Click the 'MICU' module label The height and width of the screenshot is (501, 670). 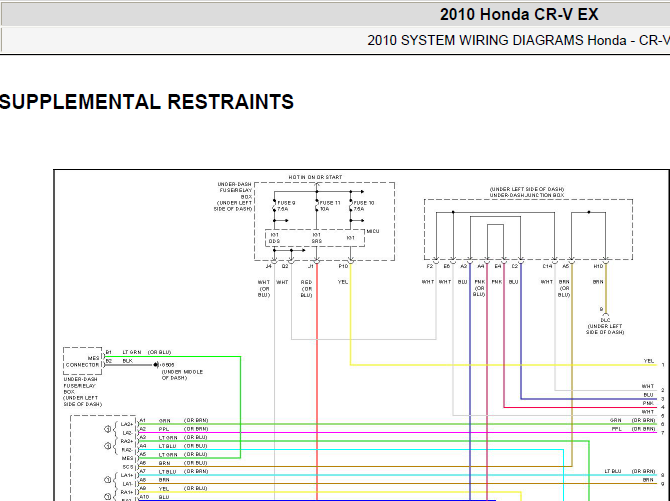[373, 231]
